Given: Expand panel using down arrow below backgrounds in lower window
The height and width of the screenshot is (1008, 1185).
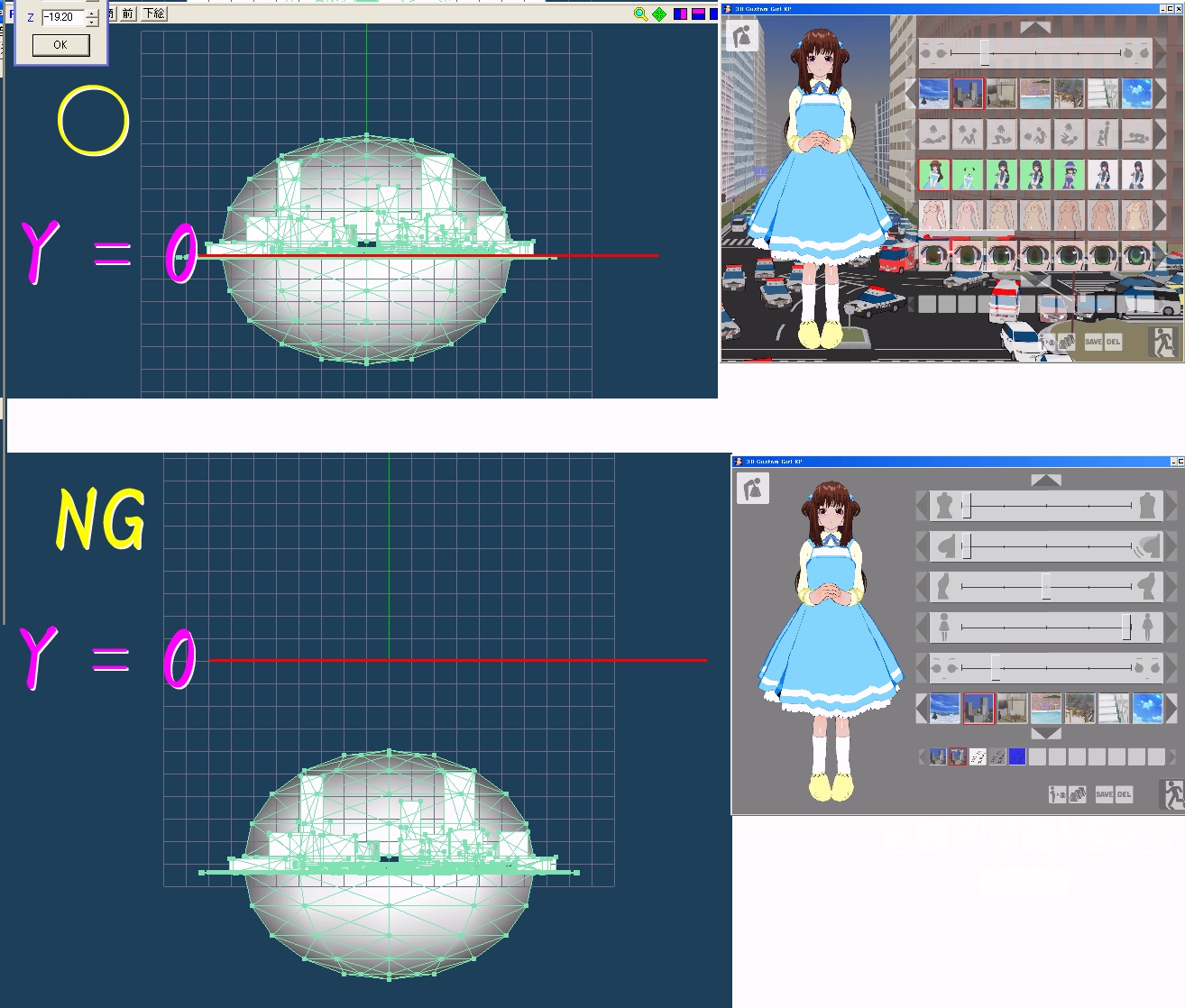Looking at the screenshot, I should pos(1046,733).
